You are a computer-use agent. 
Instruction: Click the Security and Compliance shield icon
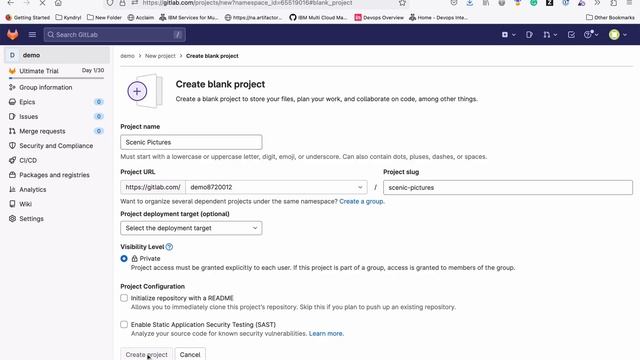point(12,146)
